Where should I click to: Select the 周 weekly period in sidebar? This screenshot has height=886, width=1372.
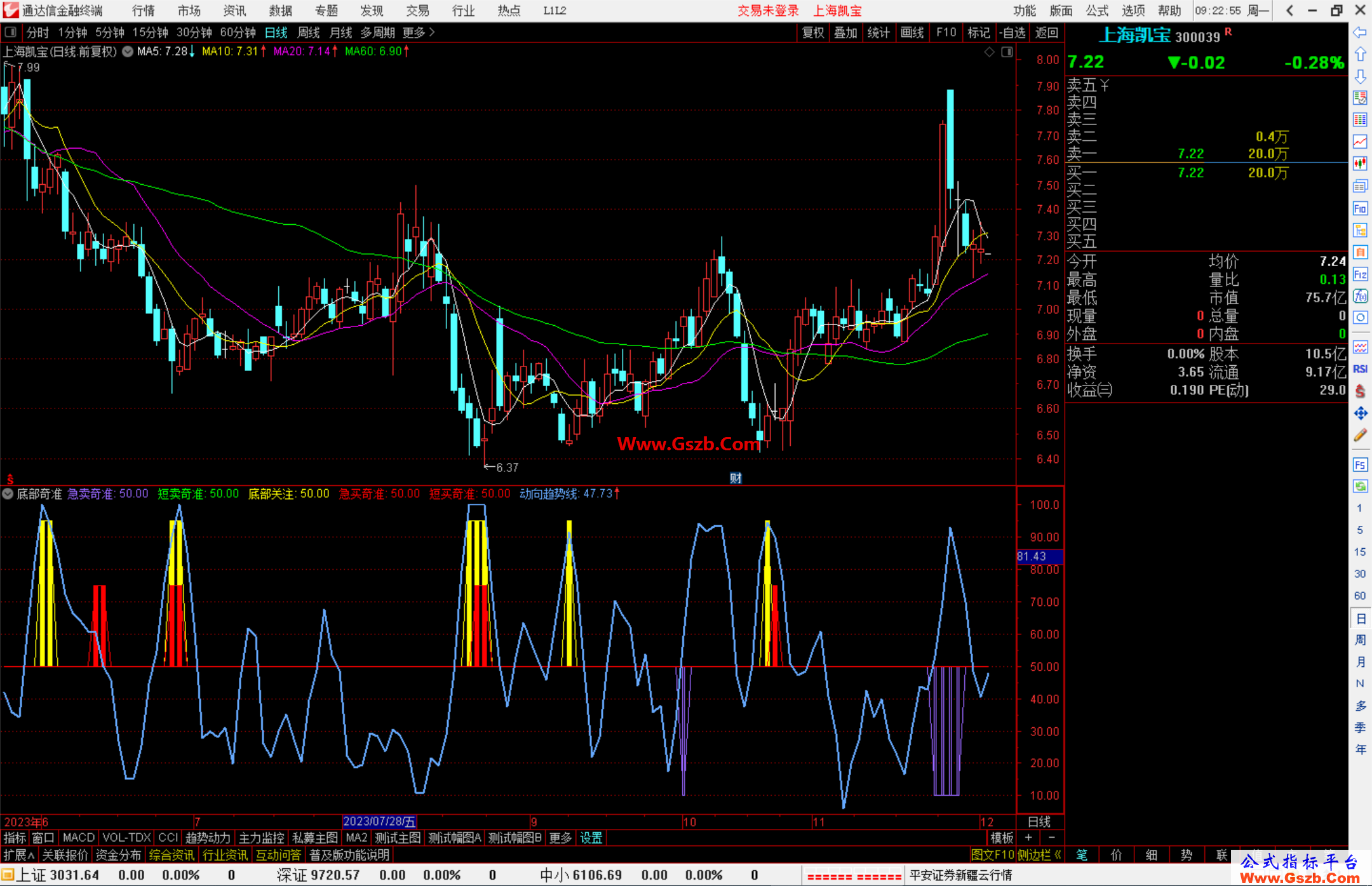click(x=1360, y=640)
